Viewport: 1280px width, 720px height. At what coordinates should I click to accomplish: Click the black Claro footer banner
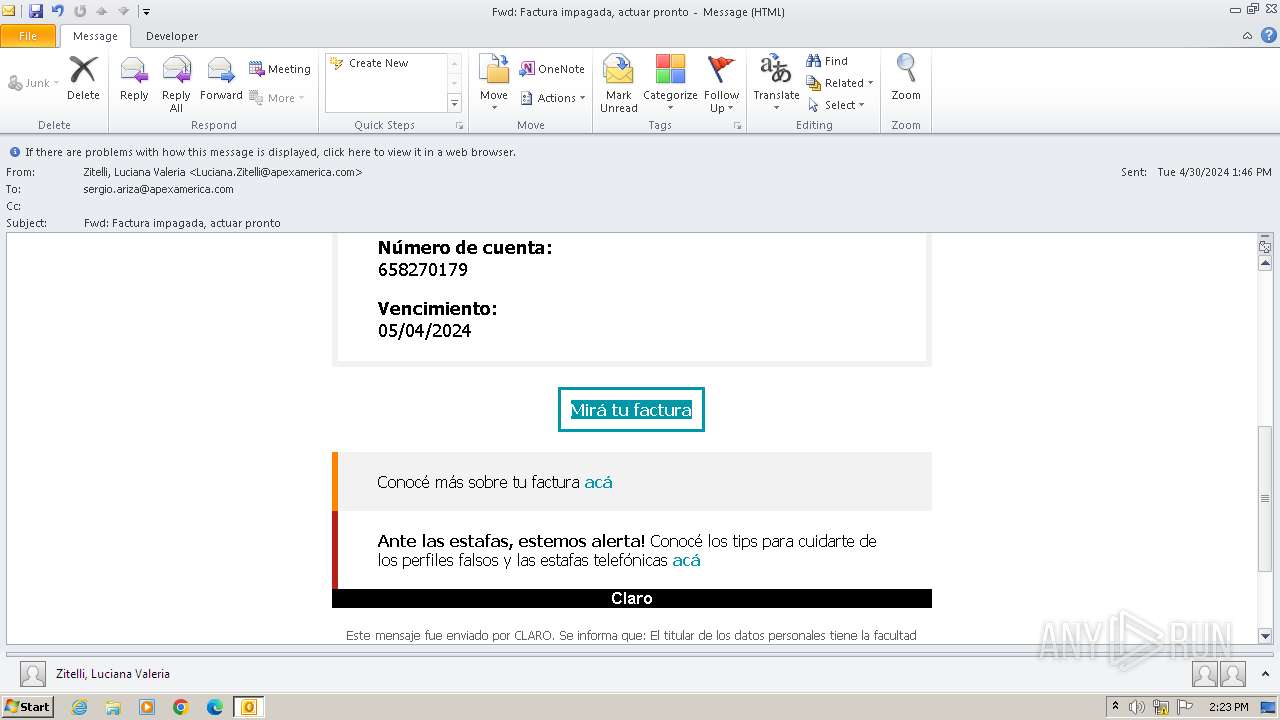632,598
